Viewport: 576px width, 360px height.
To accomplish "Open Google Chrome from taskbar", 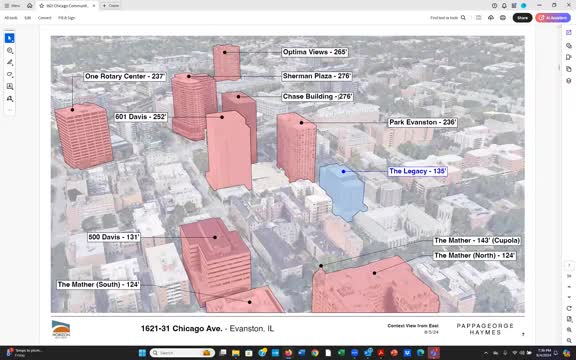I will tap(315, 353).
